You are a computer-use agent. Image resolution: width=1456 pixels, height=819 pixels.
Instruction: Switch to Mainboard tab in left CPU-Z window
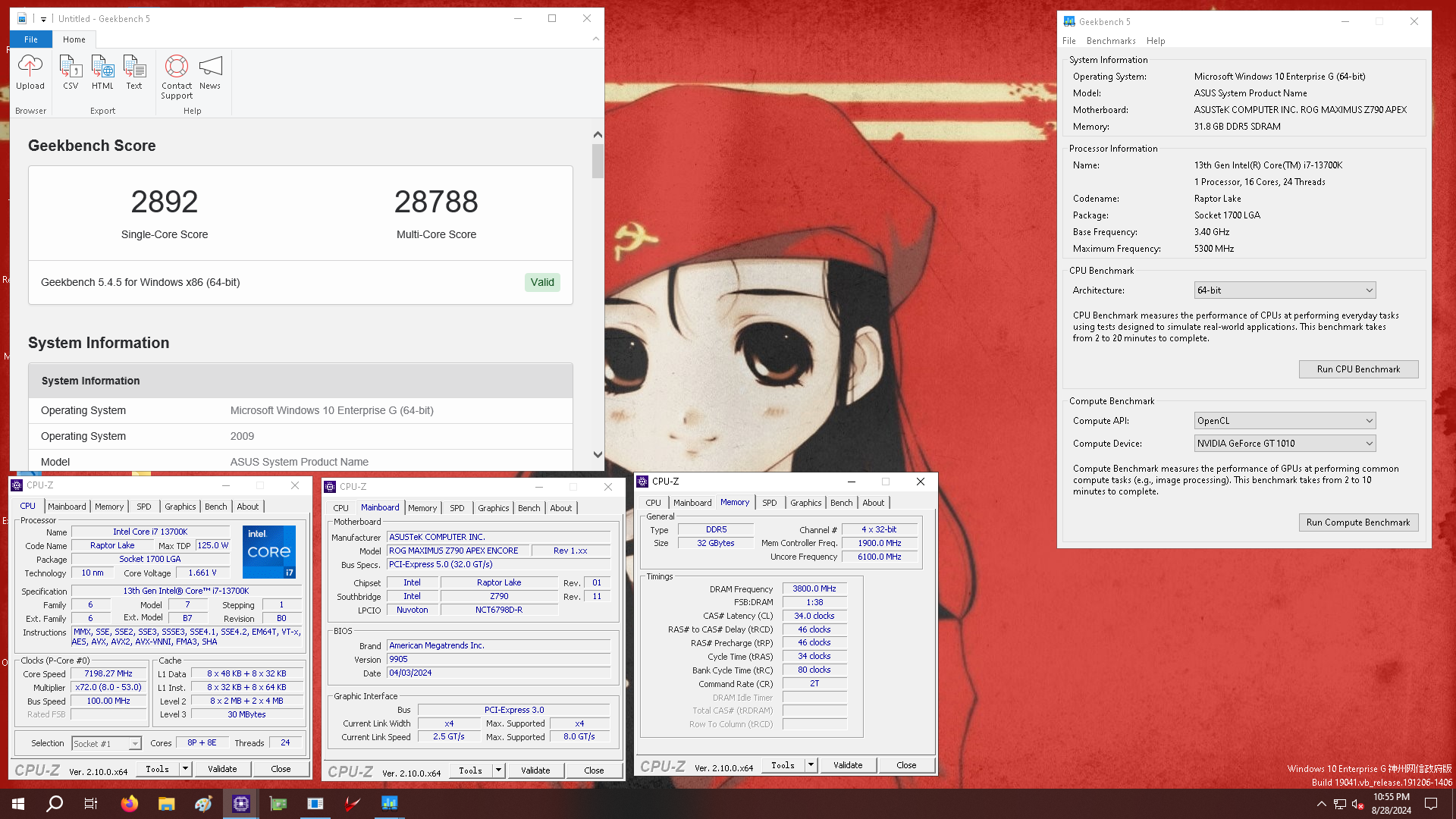pos(67,507)
